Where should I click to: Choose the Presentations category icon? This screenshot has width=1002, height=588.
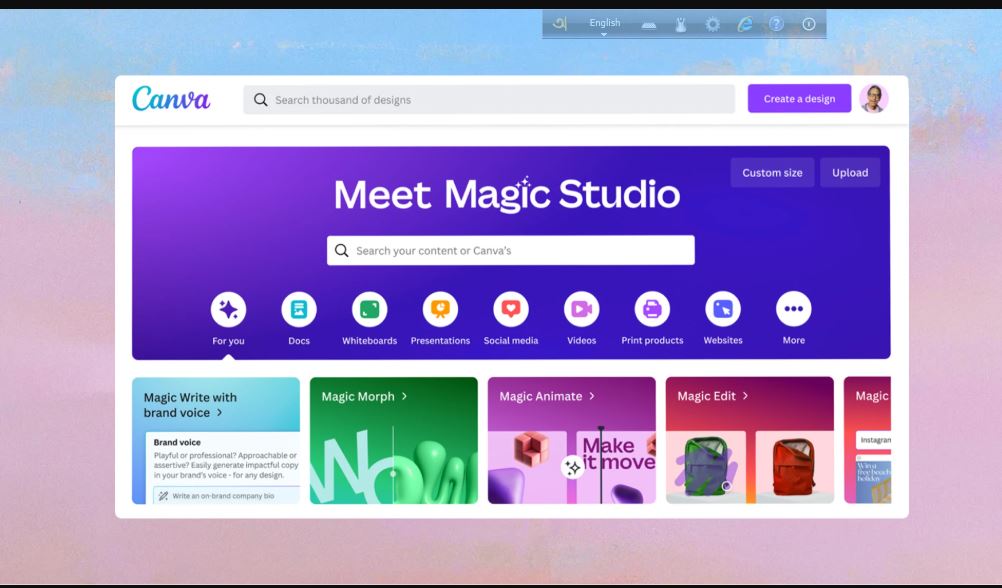tap(440, 309)
